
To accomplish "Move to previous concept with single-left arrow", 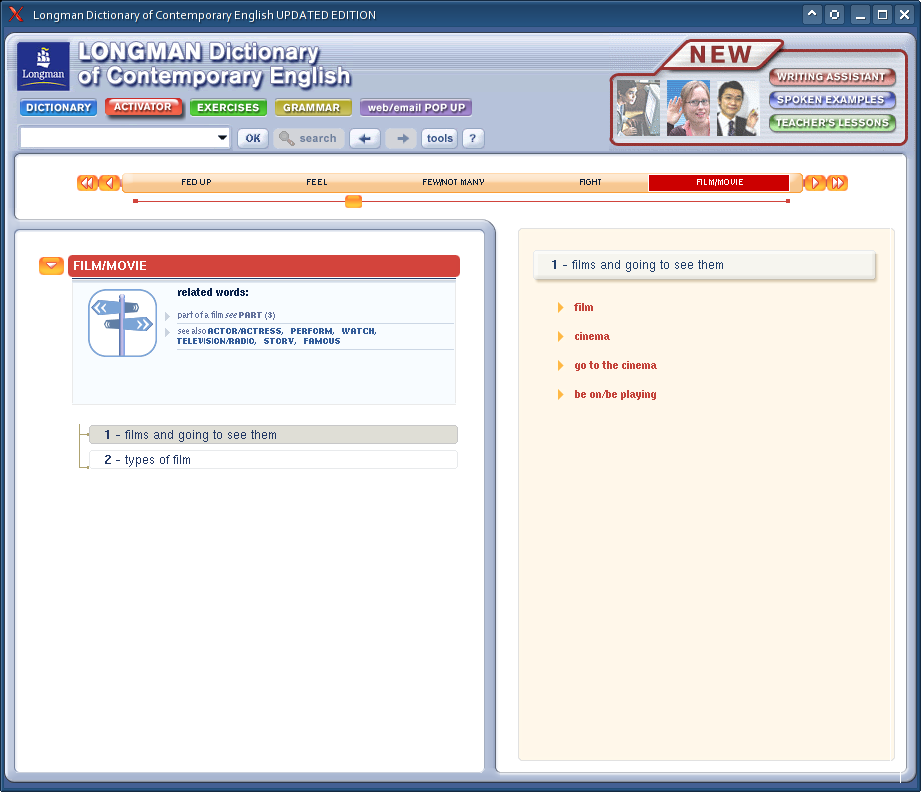I will (x=109, y=183).
